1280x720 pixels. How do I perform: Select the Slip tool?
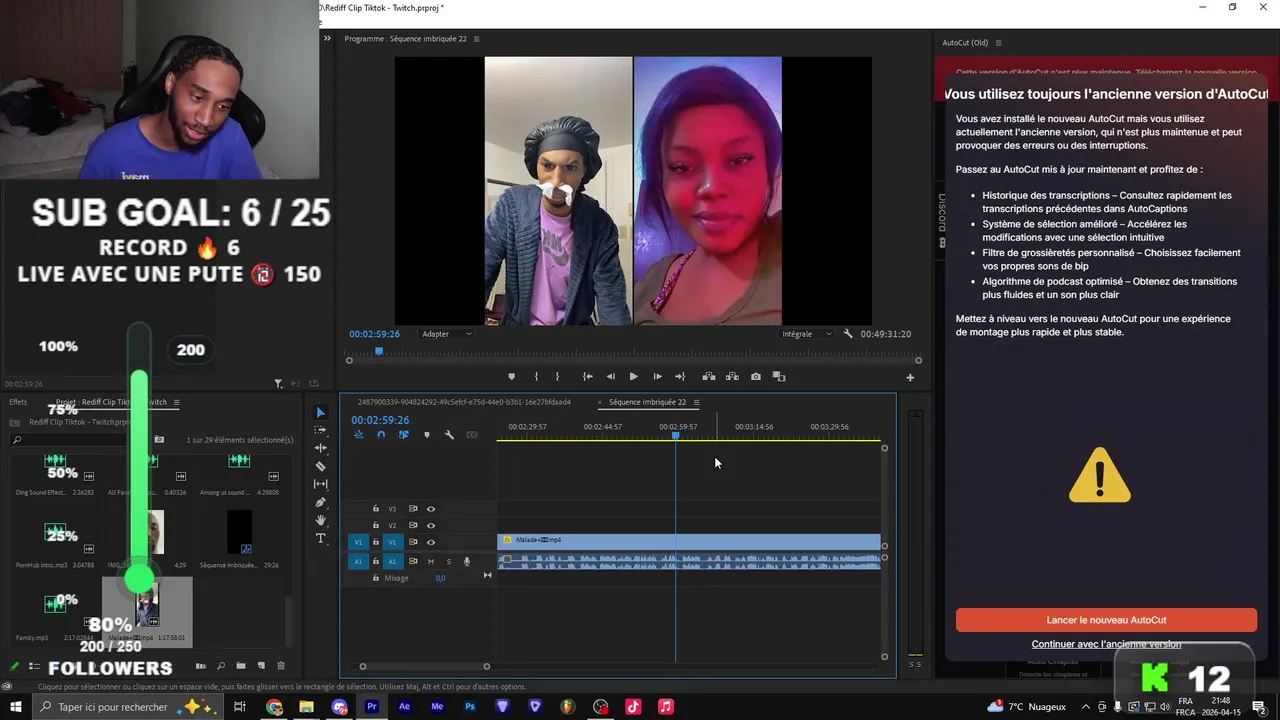[320, 484]
